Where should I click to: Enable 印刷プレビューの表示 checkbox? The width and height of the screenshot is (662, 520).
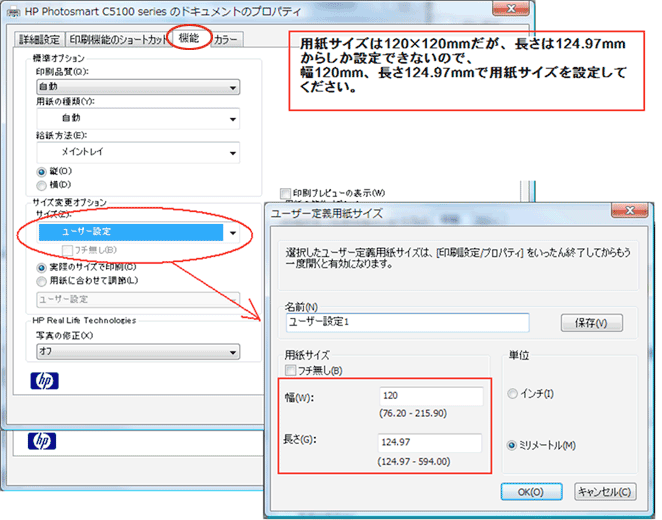[x=285, y=193]
